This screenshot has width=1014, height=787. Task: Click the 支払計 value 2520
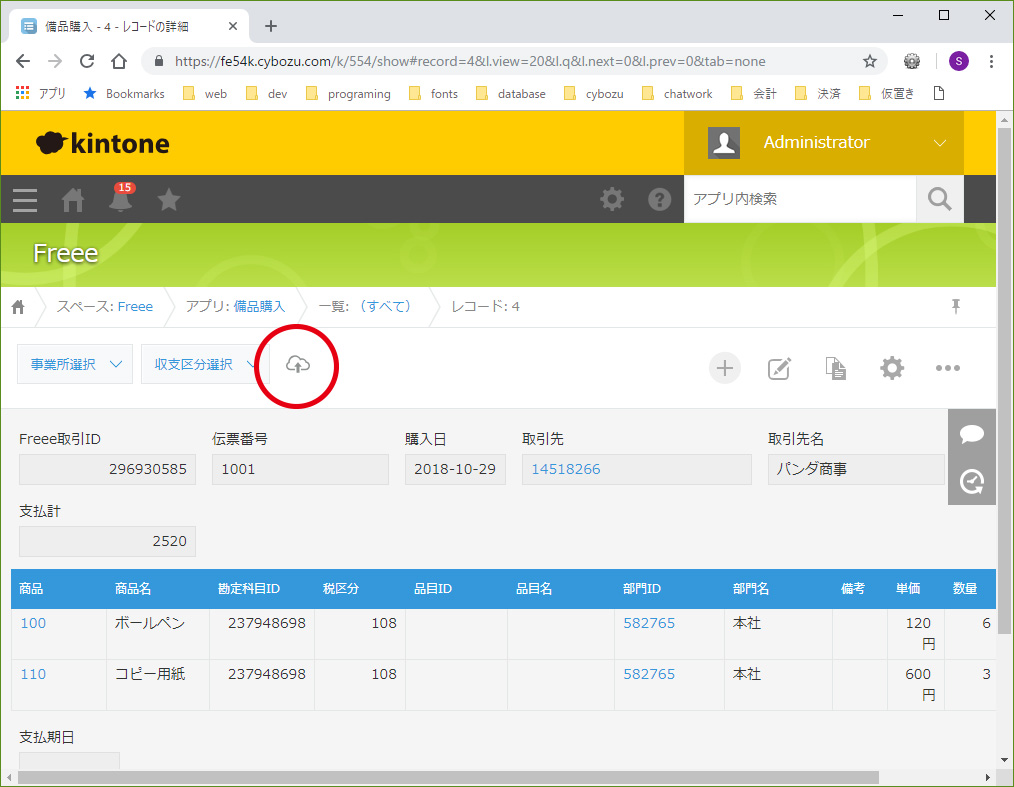(x=107, y=541)
